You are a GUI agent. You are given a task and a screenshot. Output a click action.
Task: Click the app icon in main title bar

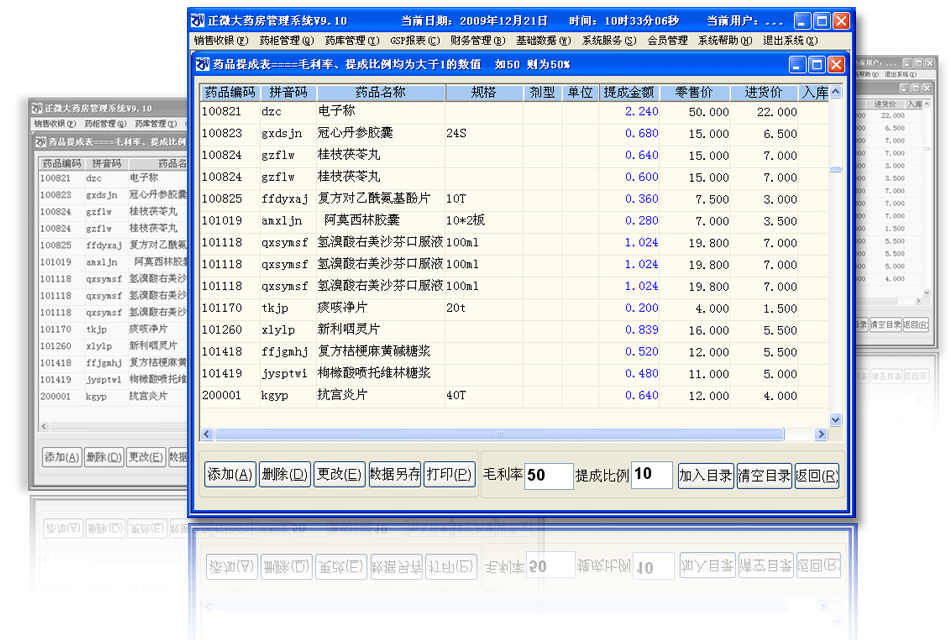pyautogui.click(x=198, y=20)
